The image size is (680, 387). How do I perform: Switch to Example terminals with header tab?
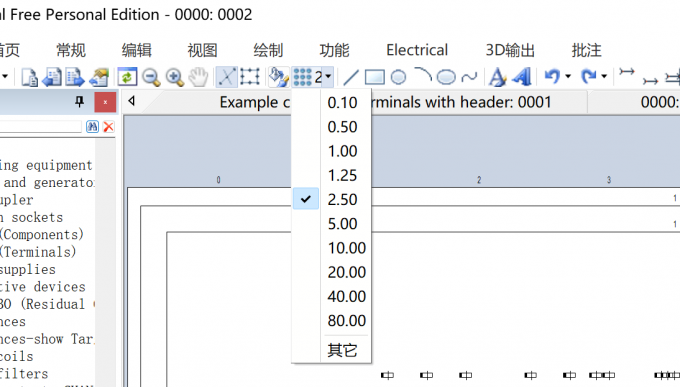[x=386, y=102]
